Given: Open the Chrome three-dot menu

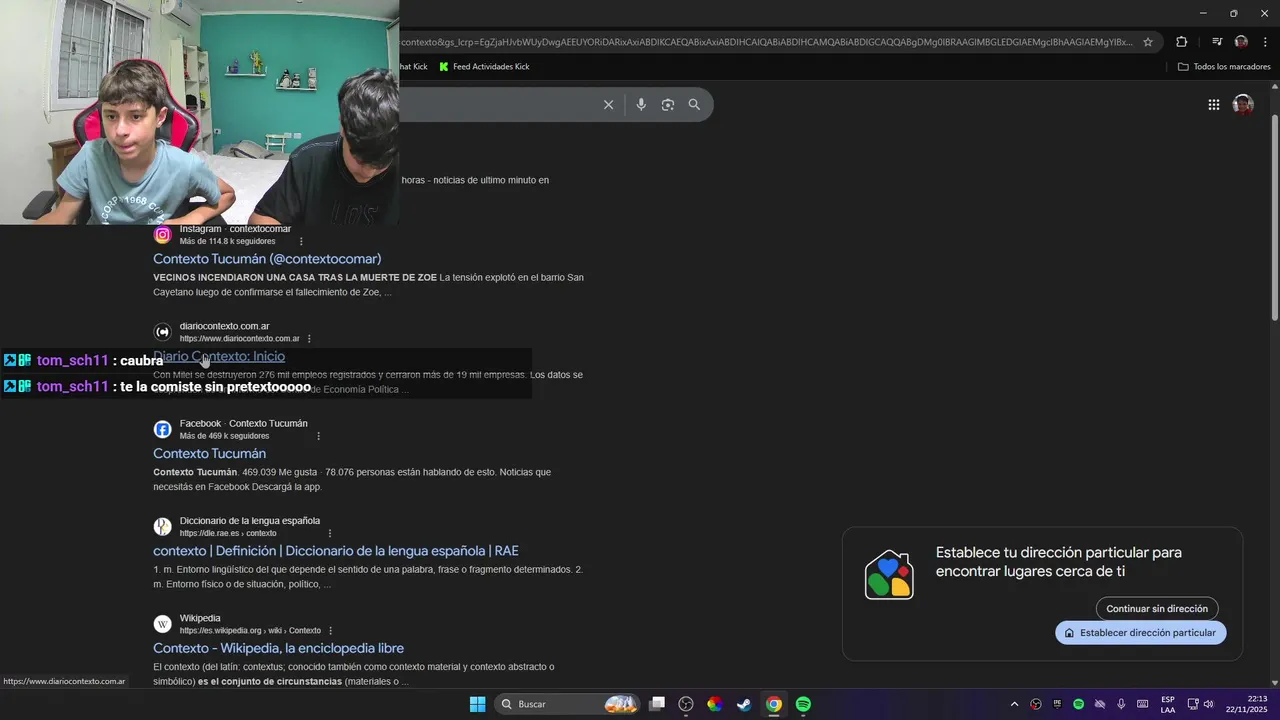Looking at the screenshot, I should pos(1265,42).
